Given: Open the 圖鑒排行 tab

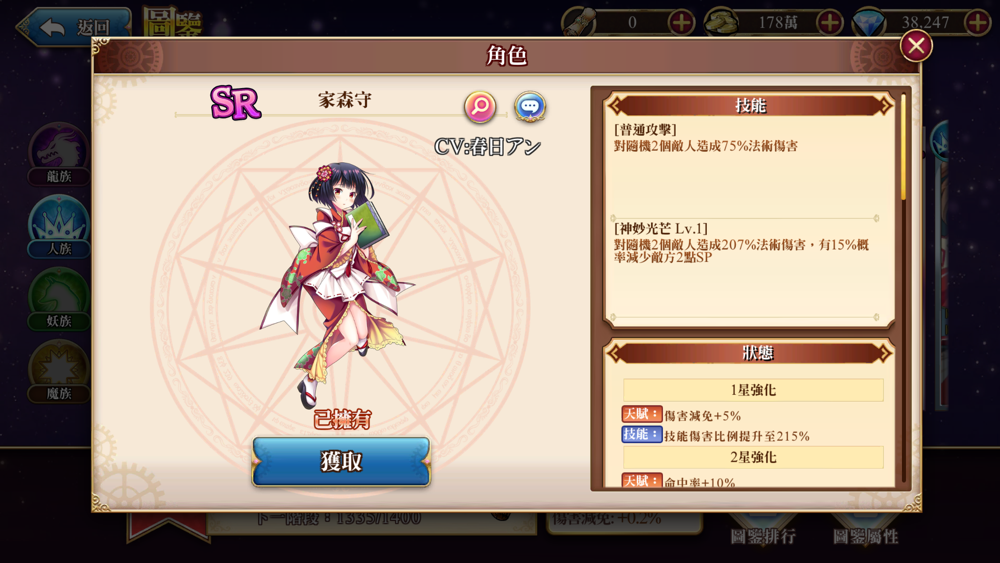Looking at the screenshot, I should (x=763, y=536).
